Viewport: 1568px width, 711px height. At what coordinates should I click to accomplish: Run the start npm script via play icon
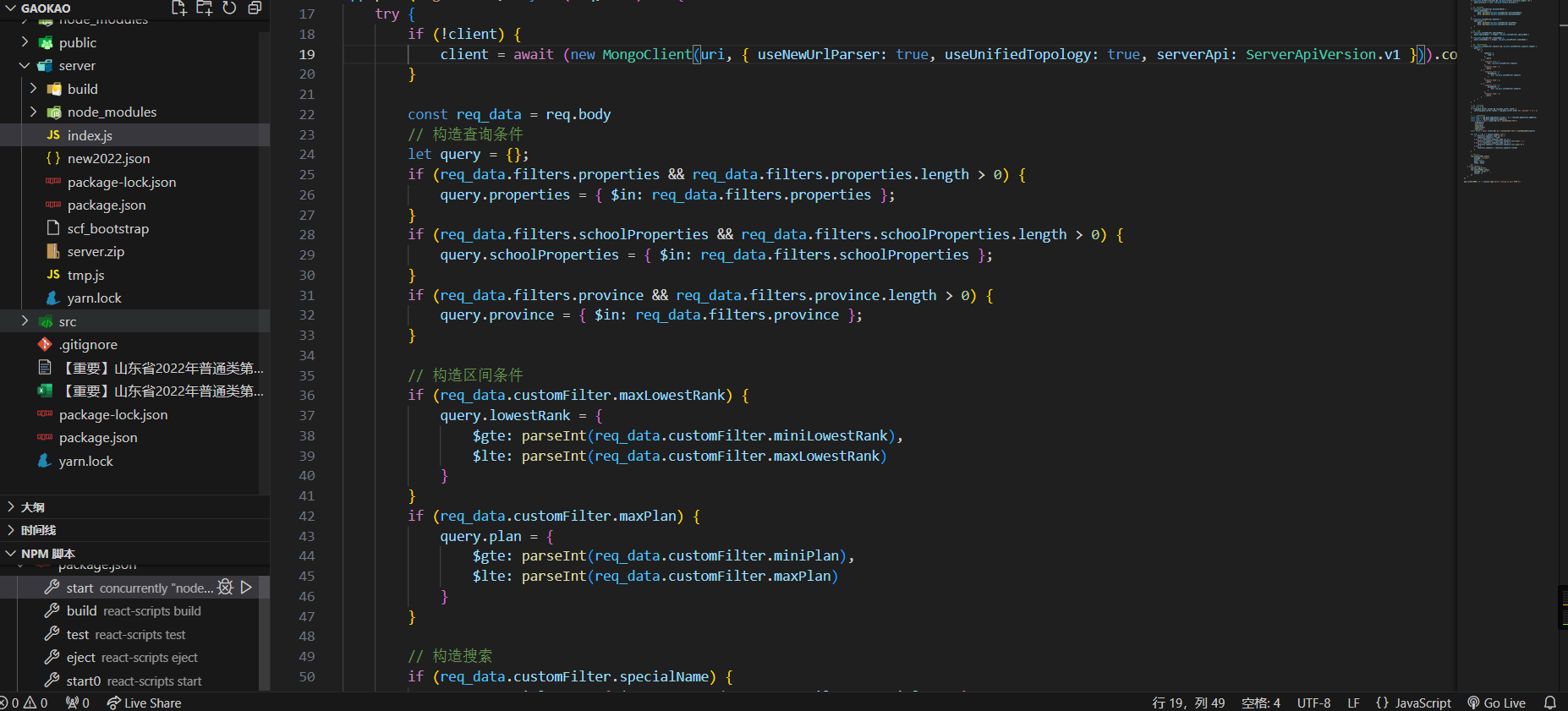click(x=246, y=587)
